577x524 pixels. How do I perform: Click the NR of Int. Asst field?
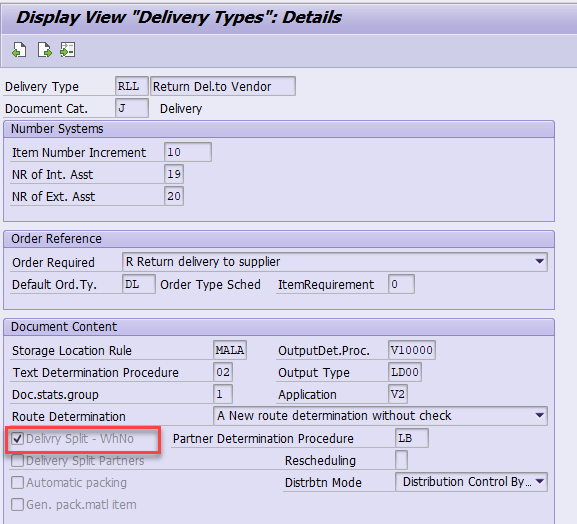click(174, 174)
